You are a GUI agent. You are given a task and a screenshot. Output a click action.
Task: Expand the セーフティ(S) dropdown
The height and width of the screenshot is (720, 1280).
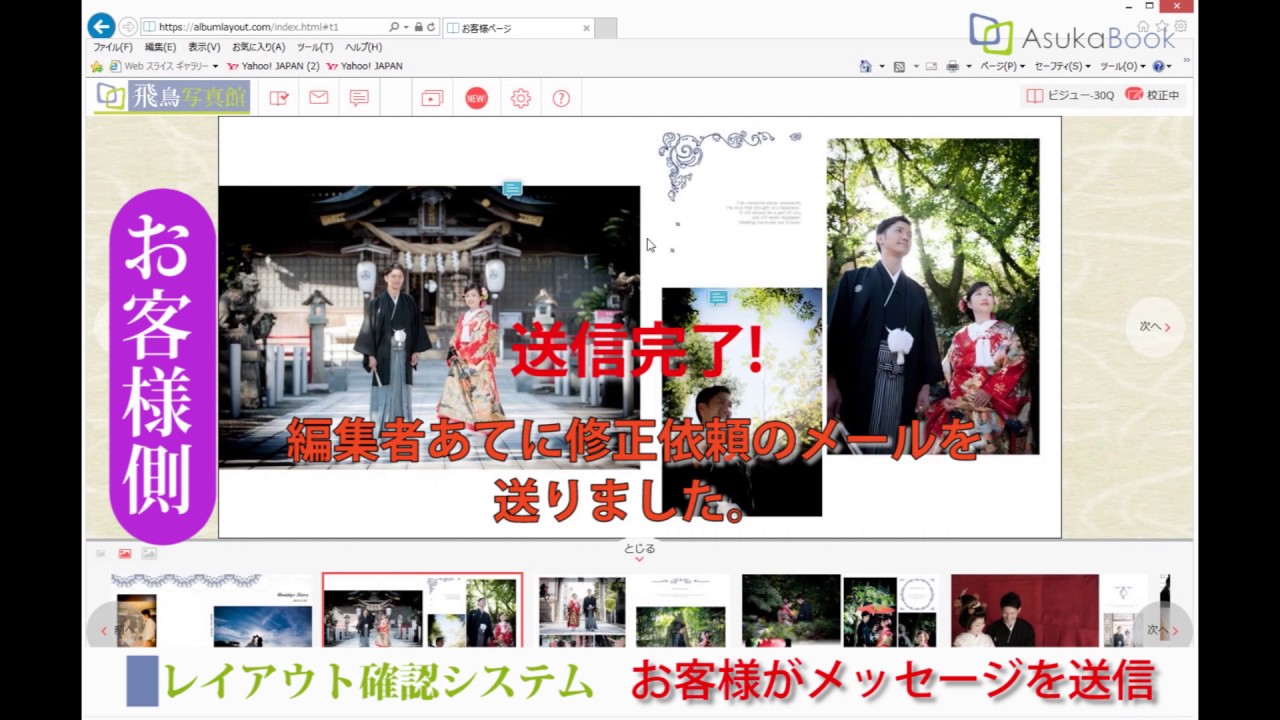coord(1062,66)
